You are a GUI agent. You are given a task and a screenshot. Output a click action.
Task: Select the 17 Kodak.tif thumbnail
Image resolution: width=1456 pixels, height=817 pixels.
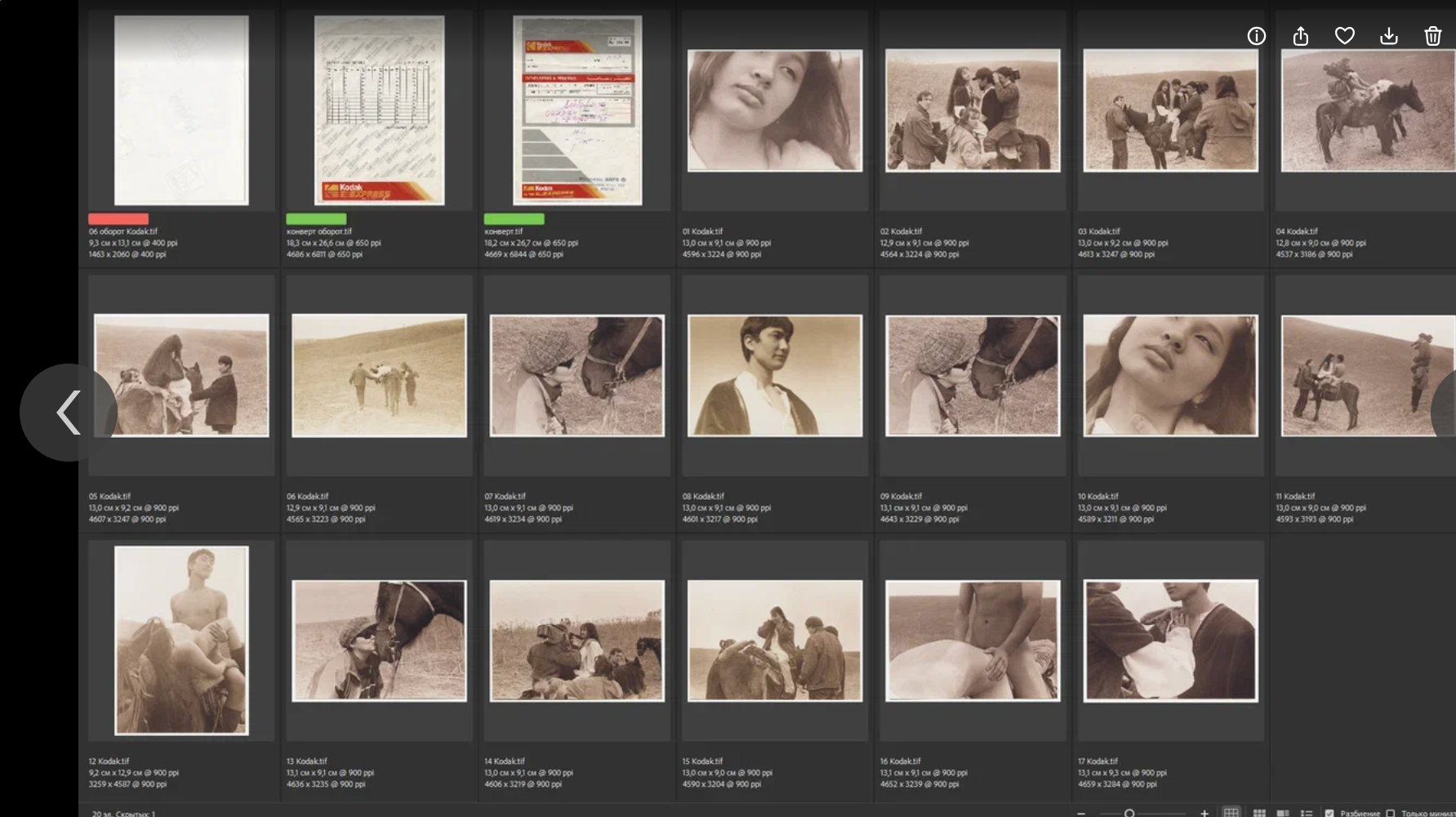click(1170, 641)
